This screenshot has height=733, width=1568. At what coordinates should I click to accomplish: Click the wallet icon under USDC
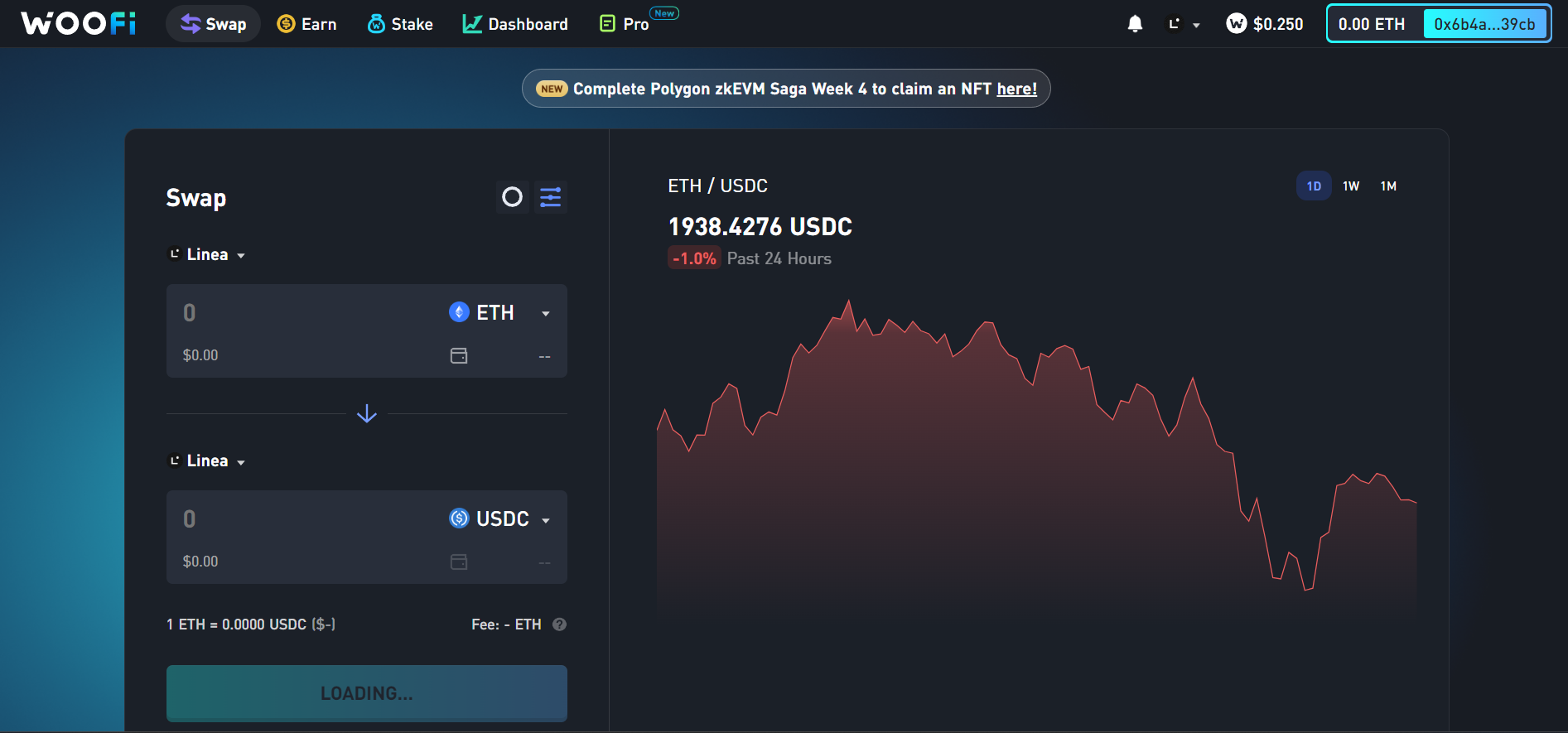click(459, 562)
